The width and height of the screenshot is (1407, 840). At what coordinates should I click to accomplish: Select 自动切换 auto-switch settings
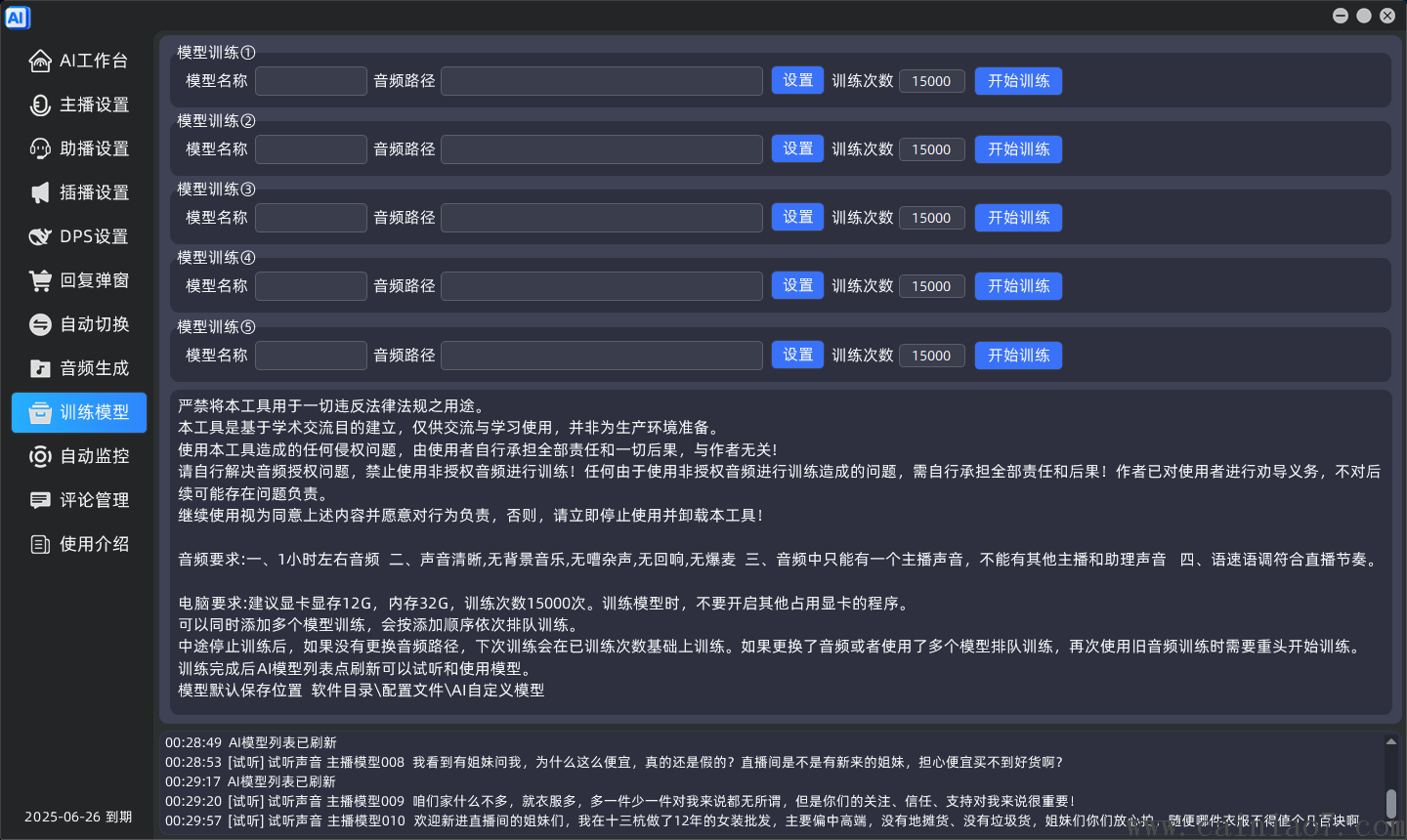78,324
